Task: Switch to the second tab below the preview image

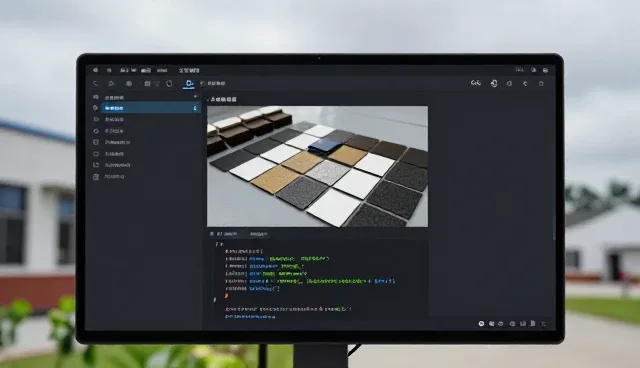Action: [259, 234]
